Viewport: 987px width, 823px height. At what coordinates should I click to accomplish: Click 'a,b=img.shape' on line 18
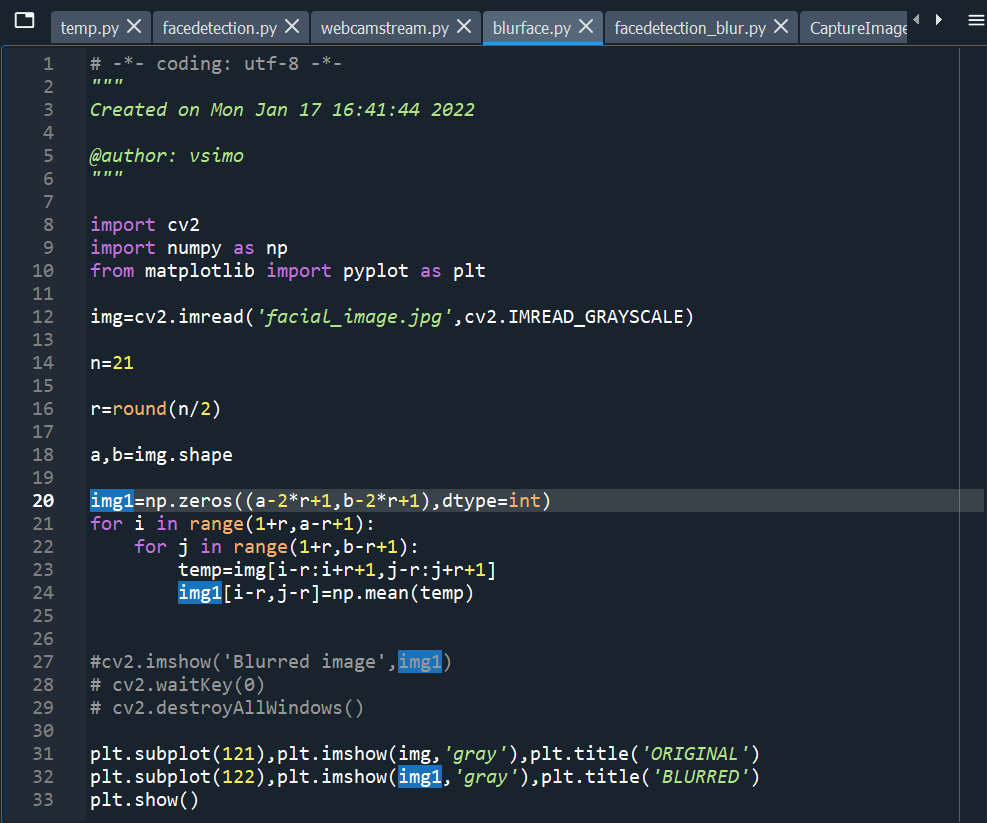tap(161, 455)
